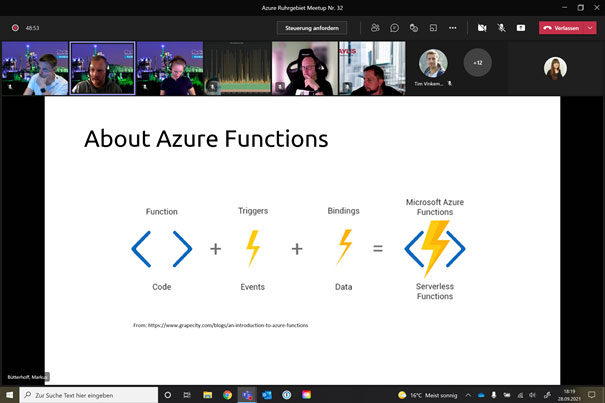Select participant tile with AYLIS background
605x403 pixels.
coord(372,68)
